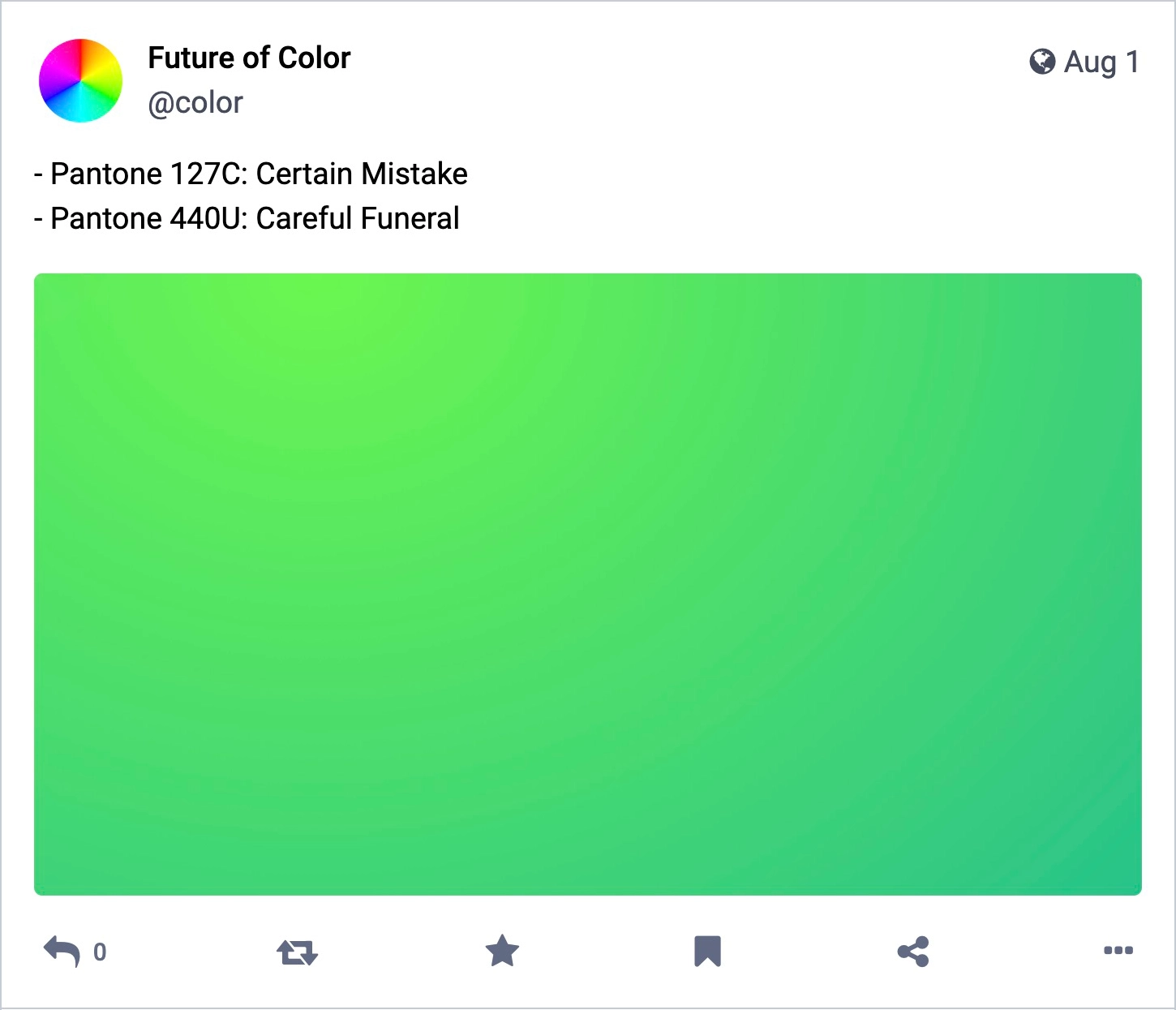Visit the Future of Color profile name

(x=249, y=58)
